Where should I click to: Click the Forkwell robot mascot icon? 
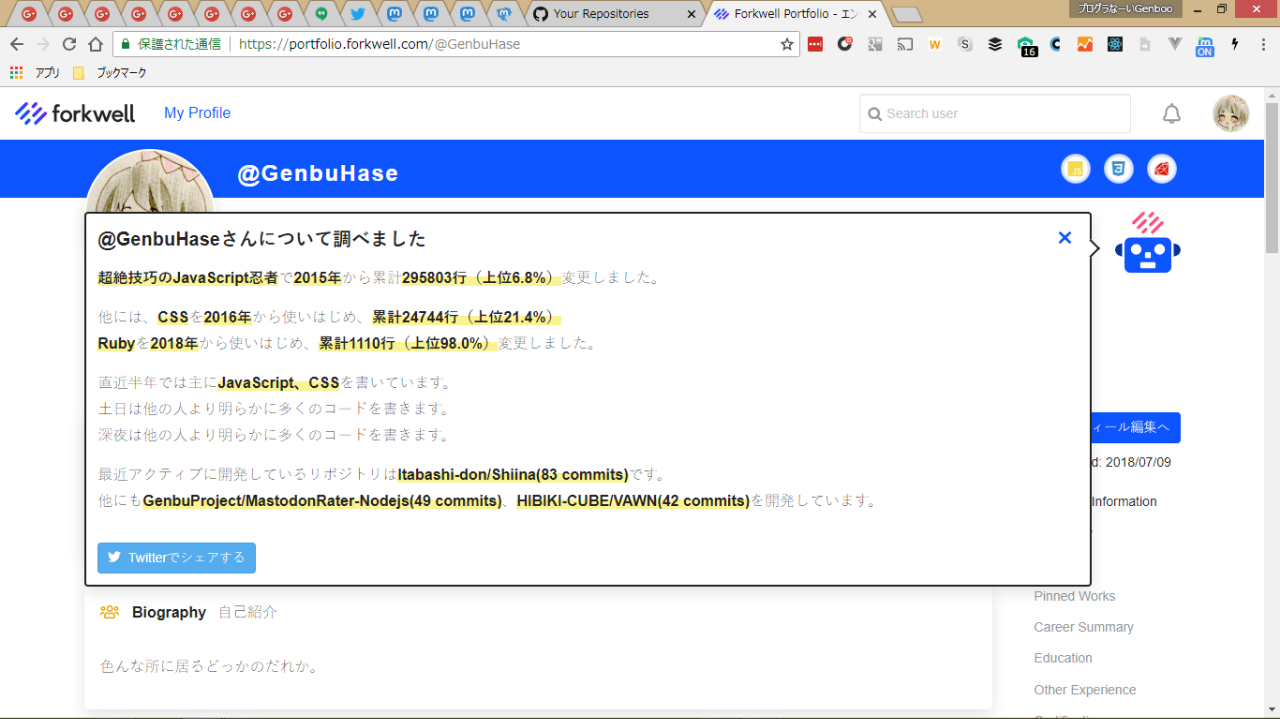[x=1147, y=243]
